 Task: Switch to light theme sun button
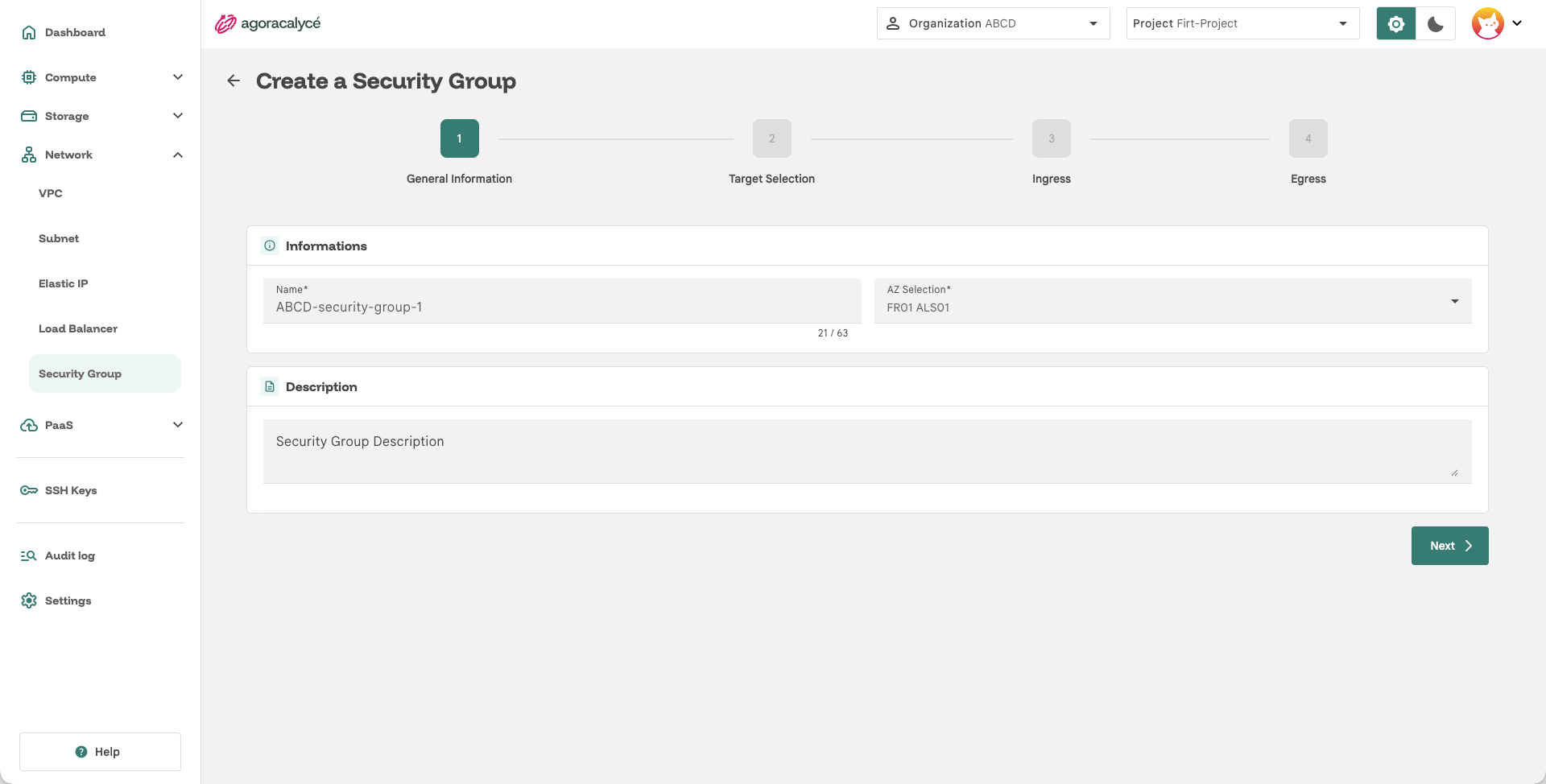1396,23
